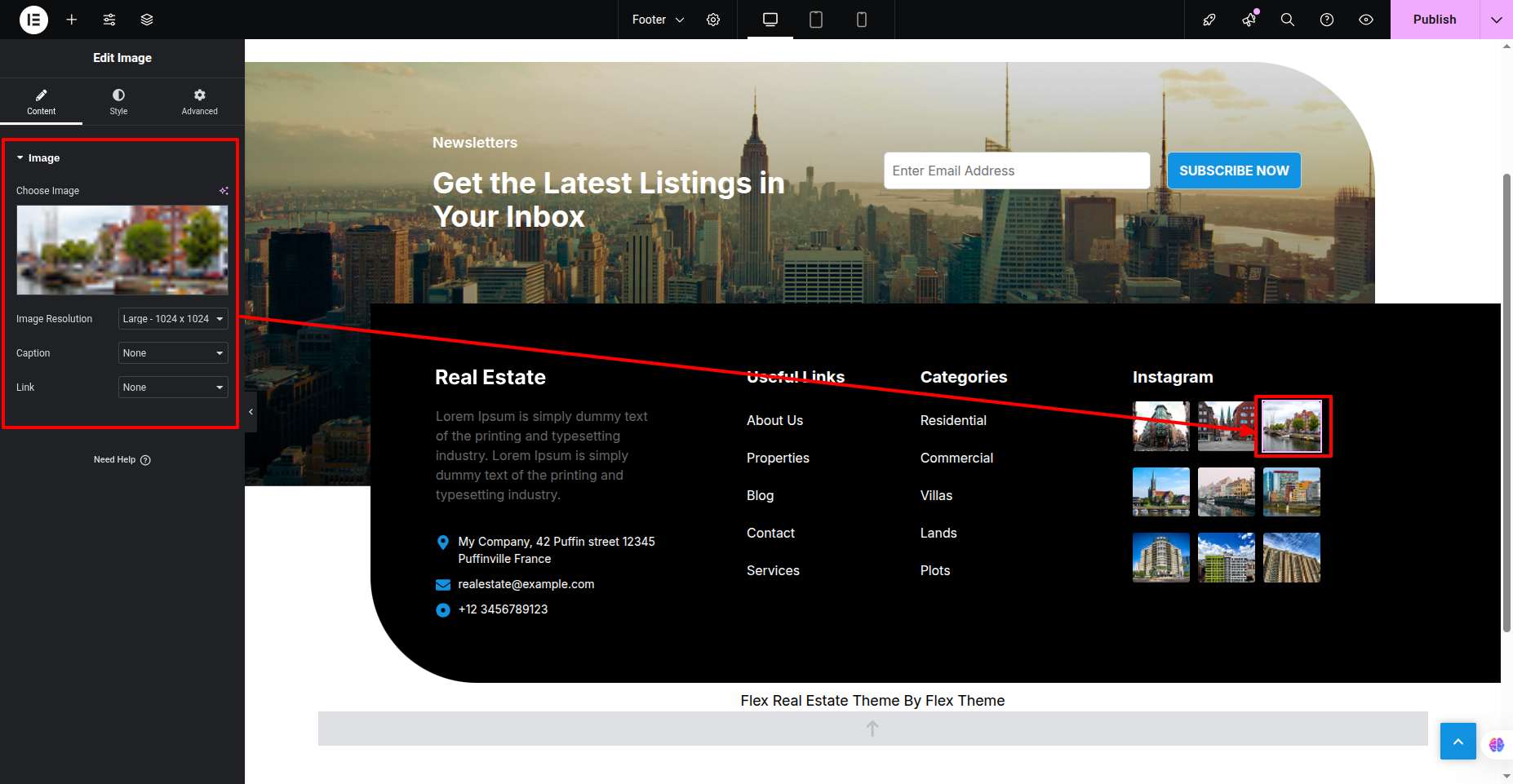The image size is (1513, 784).
Task: Open the Image Resolution dropdown
Action: pyautogui.click(x=173, y=319)
